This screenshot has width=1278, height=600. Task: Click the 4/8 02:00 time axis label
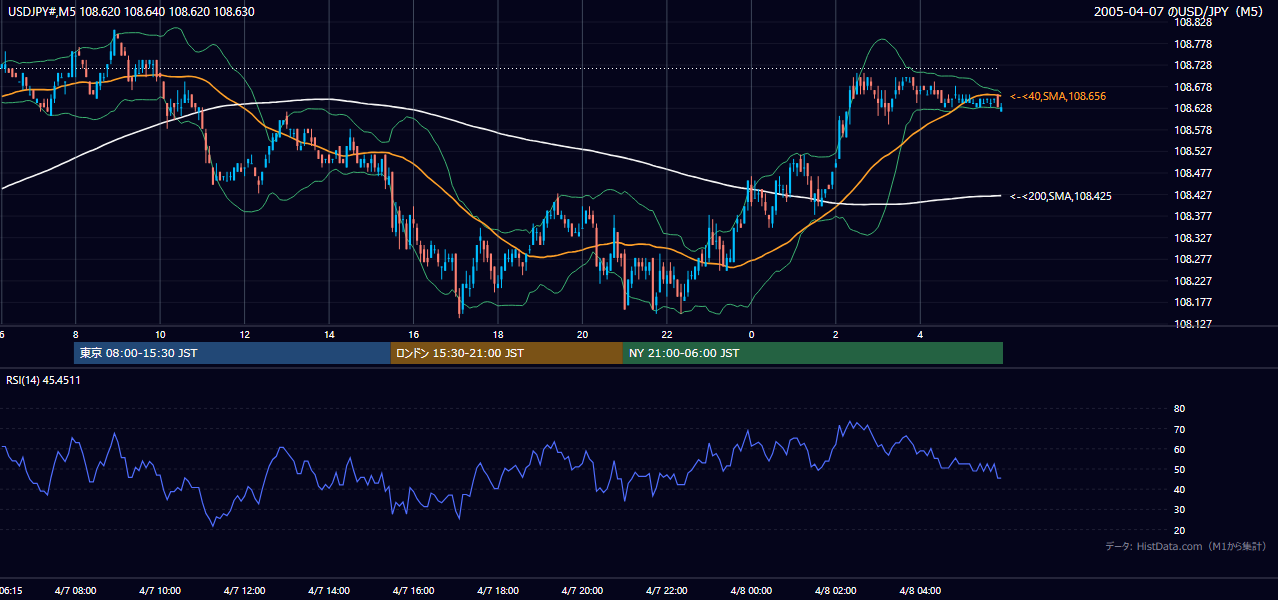[x=835, y=591]
